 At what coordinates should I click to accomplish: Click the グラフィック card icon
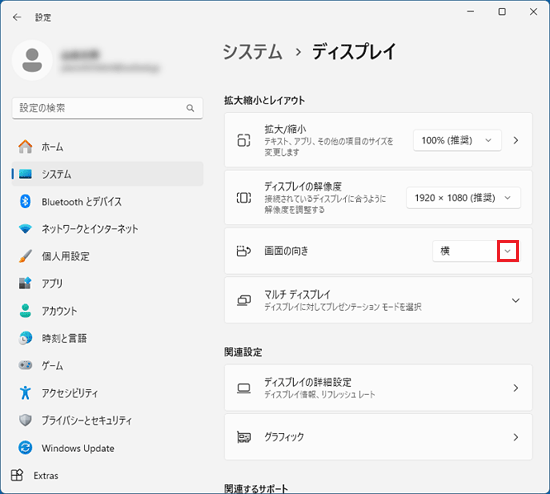click(x=244, y=437)
